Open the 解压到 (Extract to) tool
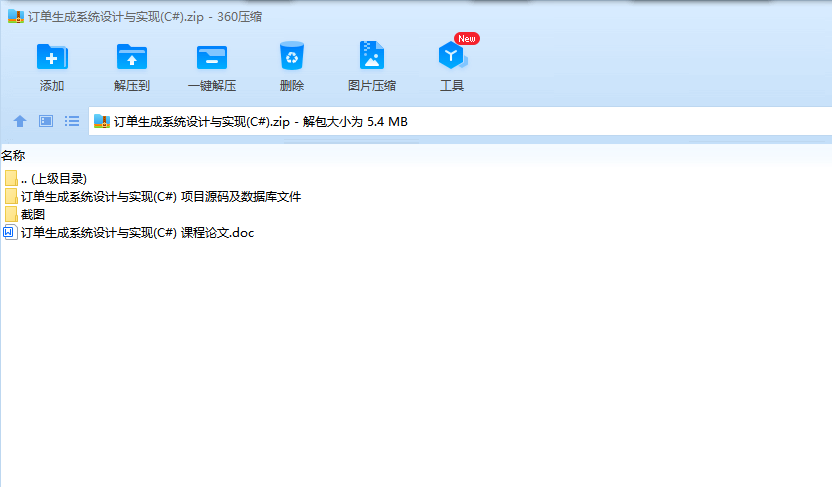This screenshot has height=487, width=832. pos(132,57)
